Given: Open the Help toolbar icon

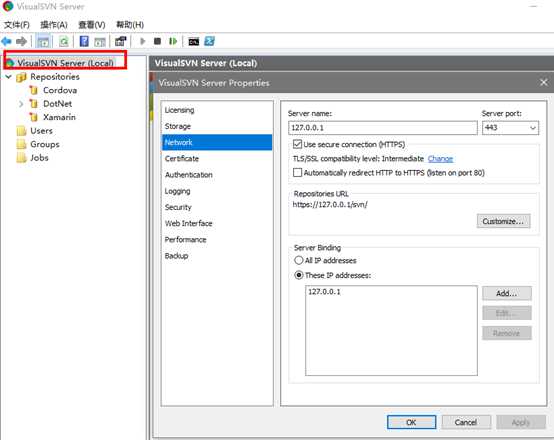Looking at the screenshot, I should click(84, 41).
